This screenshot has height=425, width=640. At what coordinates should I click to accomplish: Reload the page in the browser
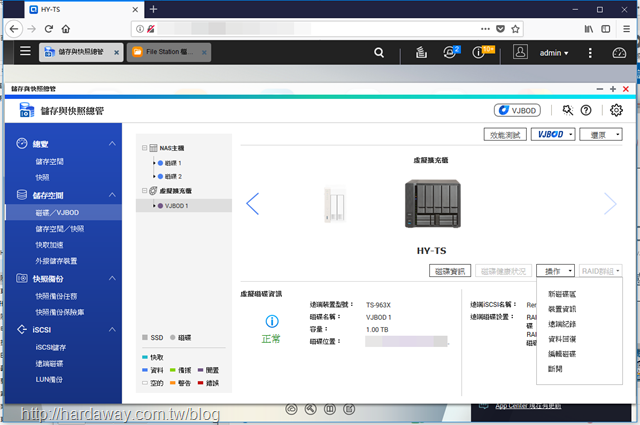49,29
